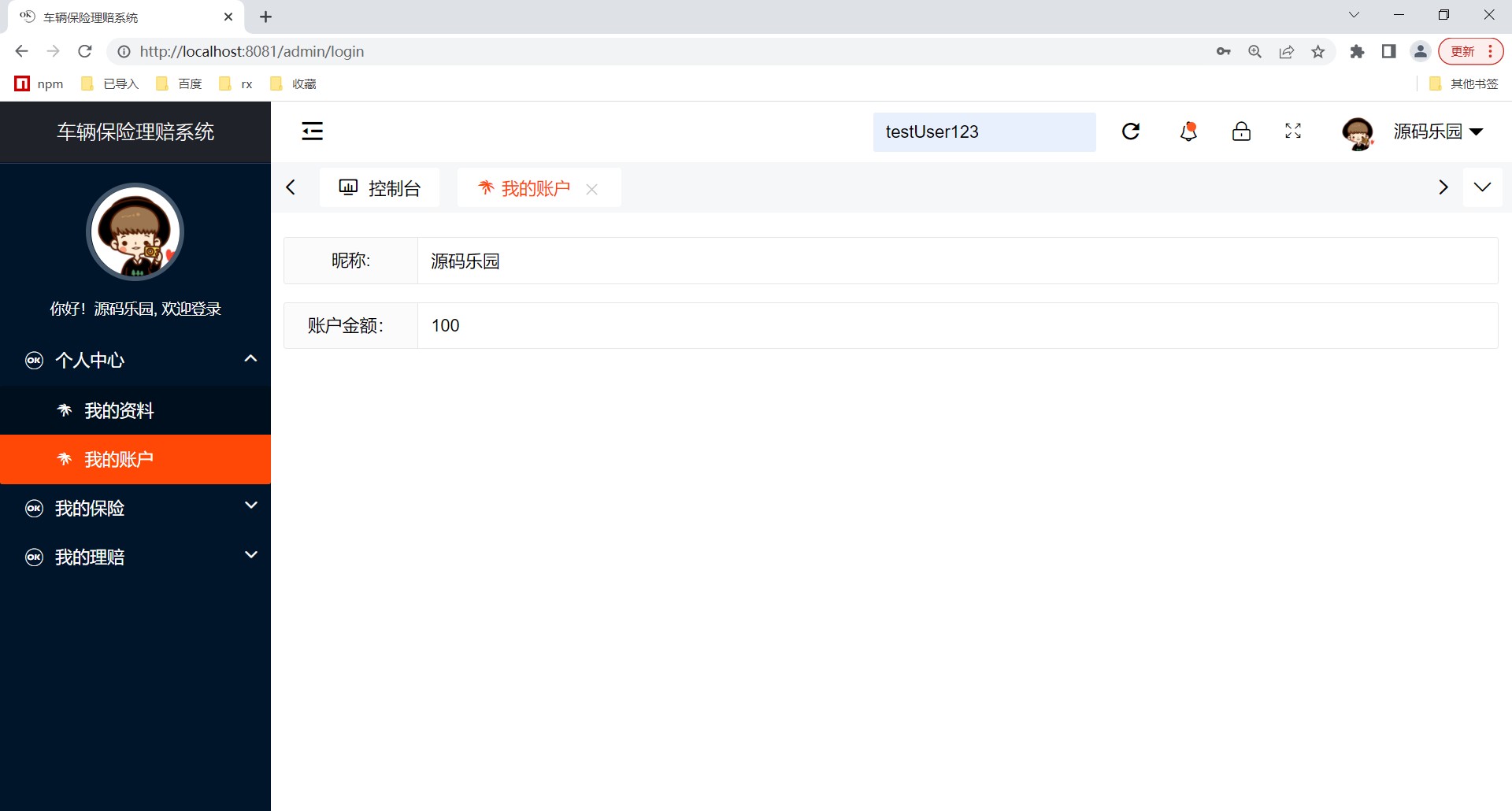Select the 车辆保险理赔系统 browser tab

click(x=126, y=17)
